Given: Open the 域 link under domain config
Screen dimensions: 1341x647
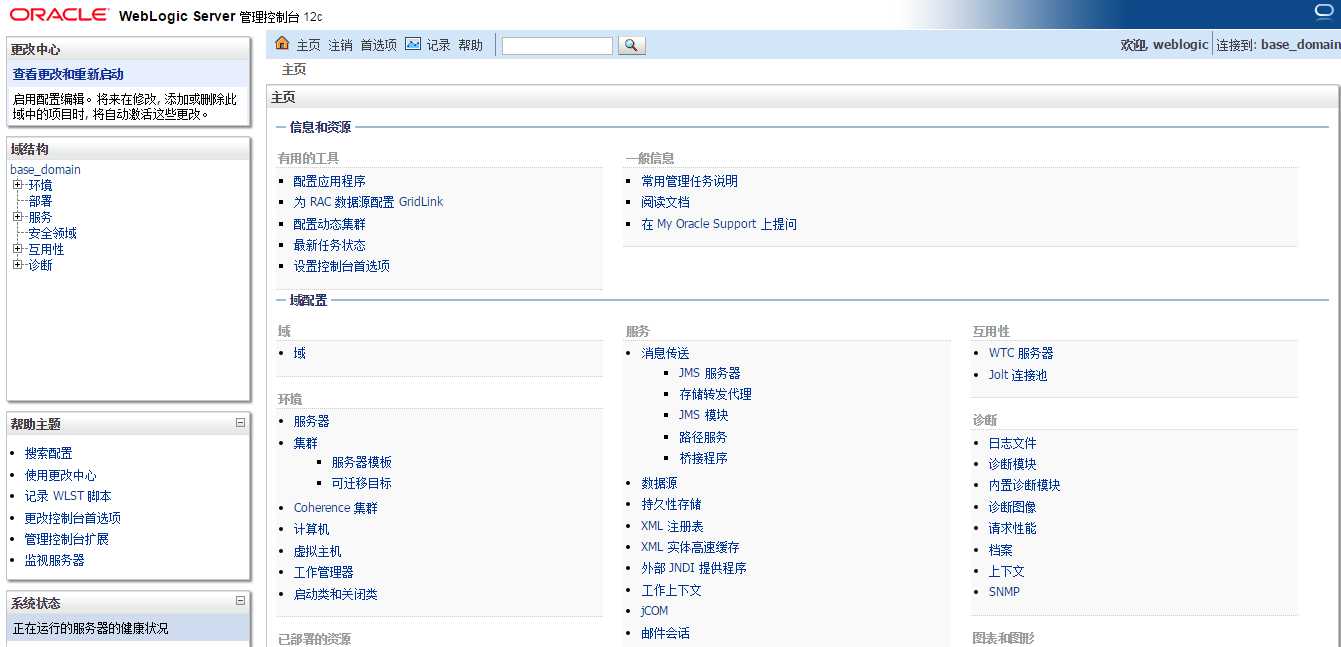Looking at the screenshot, I should coord(300,353).
